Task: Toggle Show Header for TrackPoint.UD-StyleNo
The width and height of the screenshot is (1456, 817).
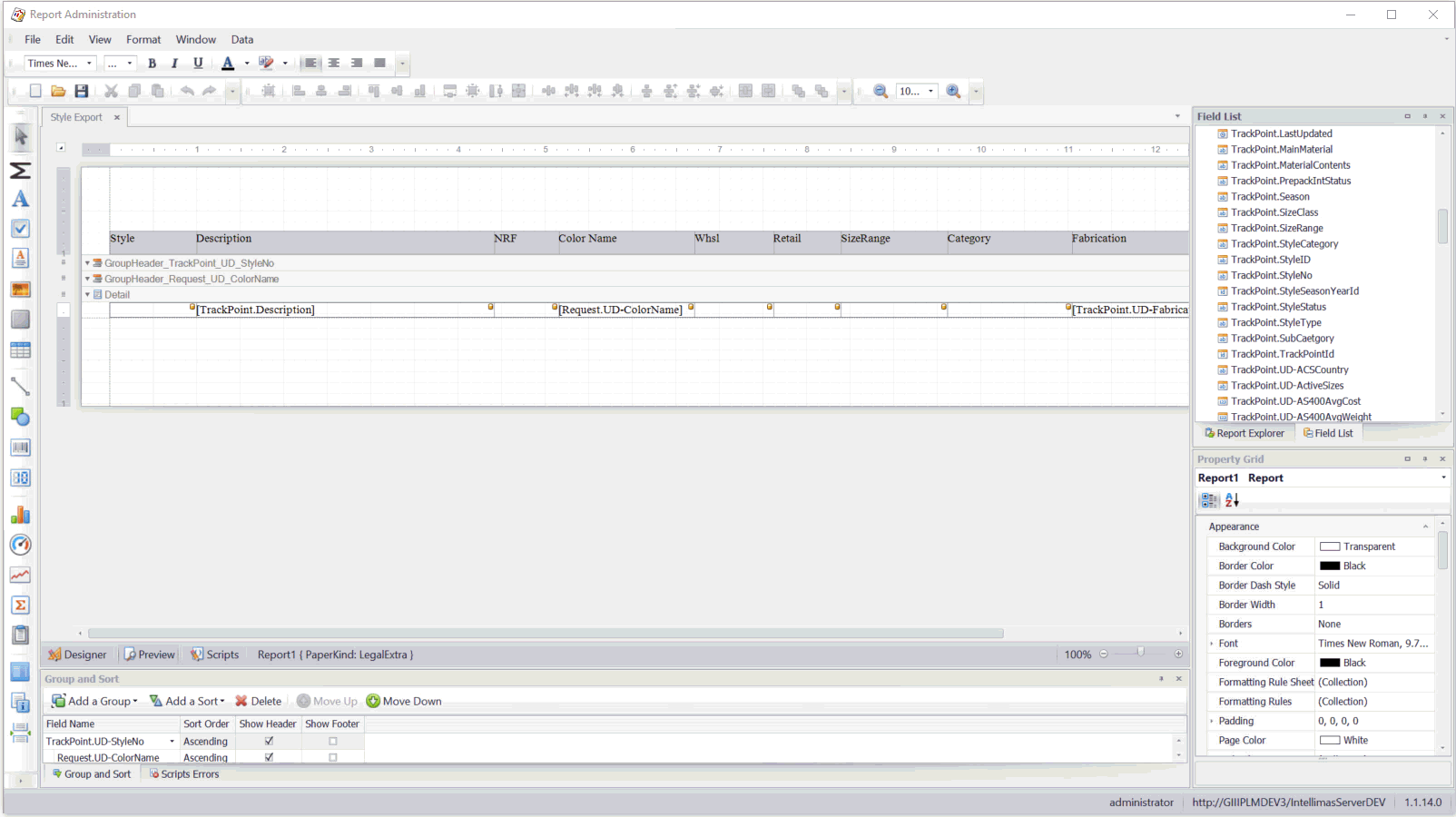Action: click(x=269, y=741)
